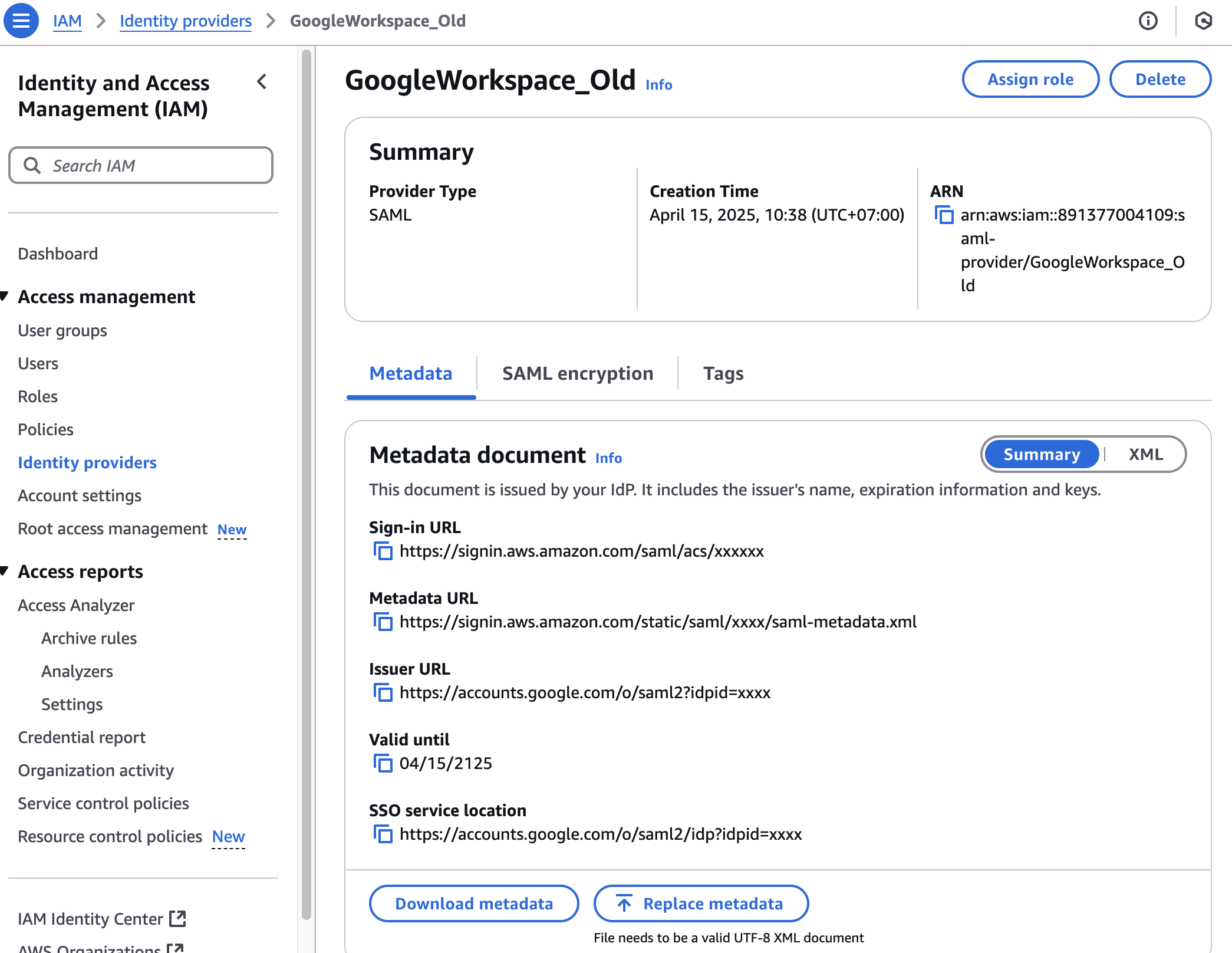The height and width of the screenshot is (953, 1232).
Task: Click the sign-in URL text 'https://signin.aws.amazon.com/saml/acs/xxxxxx'
Action: [581, 551]
